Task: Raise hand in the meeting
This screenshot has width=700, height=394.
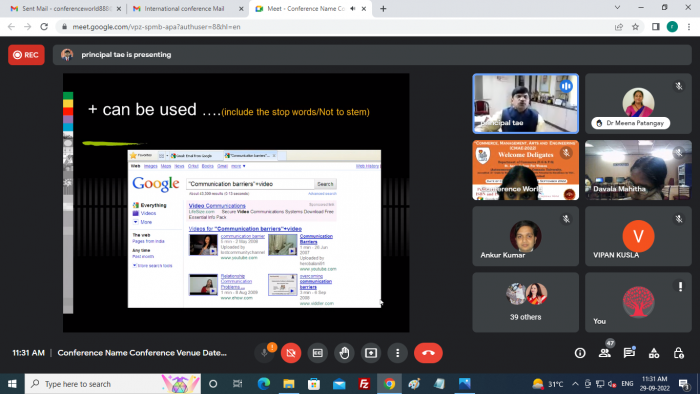Action: pos(344,353)
